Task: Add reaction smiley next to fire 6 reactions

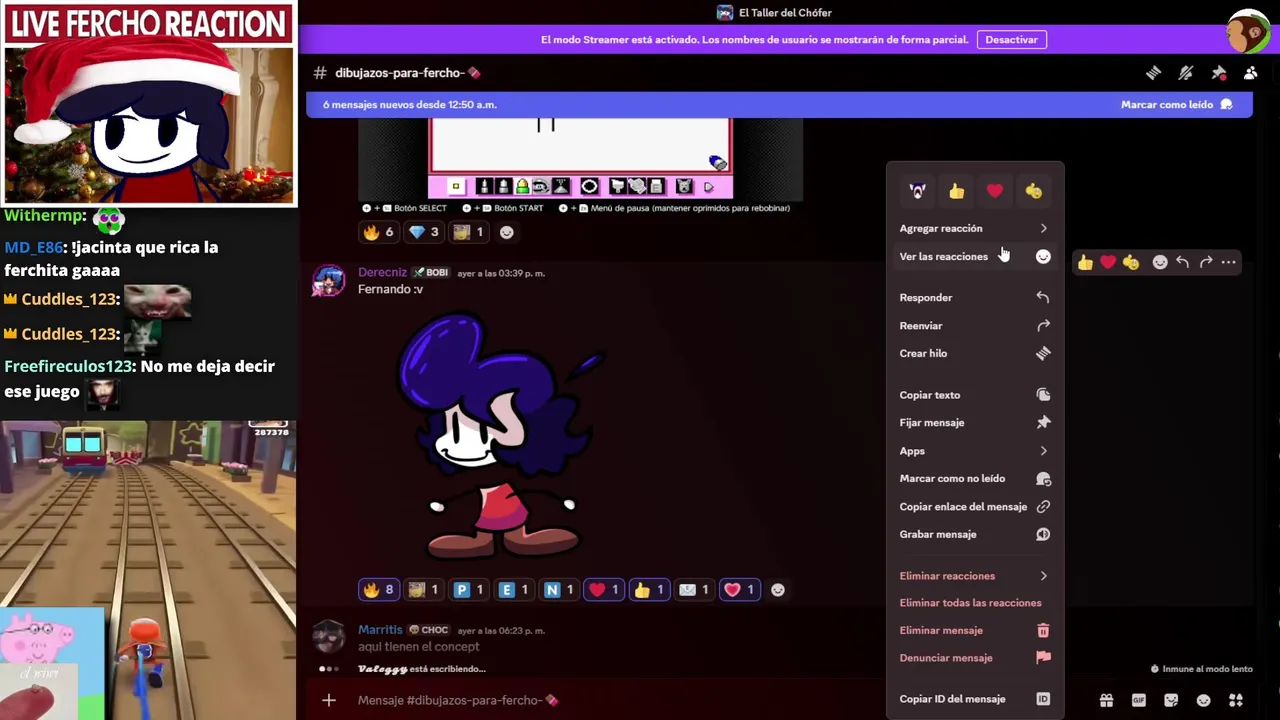Action: coord(506,232)
